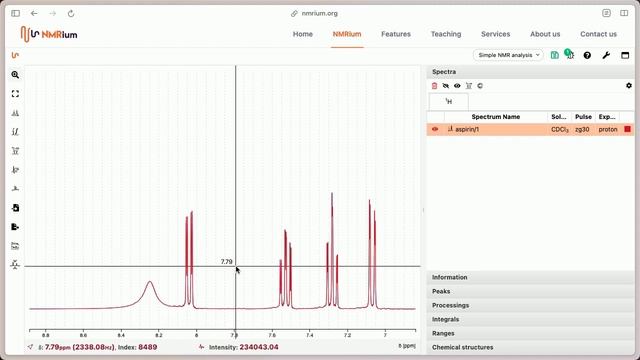Open general settings wrench icon

pyautogui.click(x=606, y=55)
